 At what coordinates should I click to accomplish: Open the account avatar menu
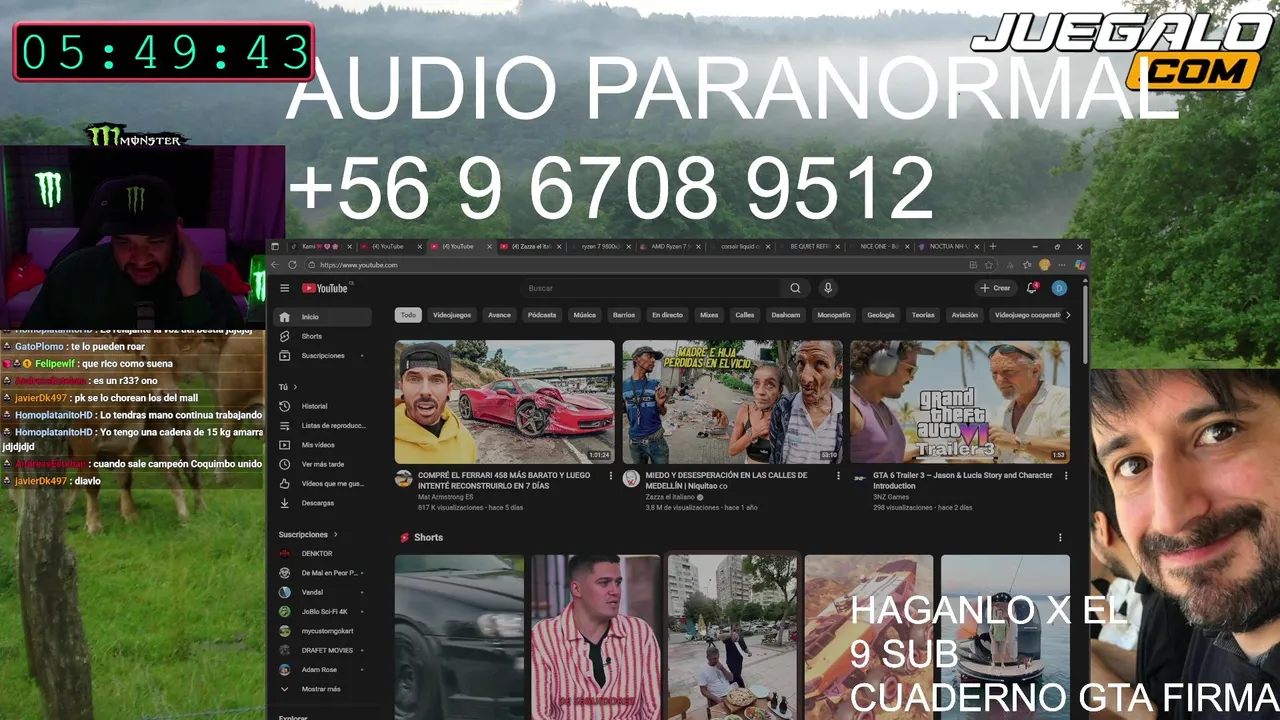click(1059, 288)
